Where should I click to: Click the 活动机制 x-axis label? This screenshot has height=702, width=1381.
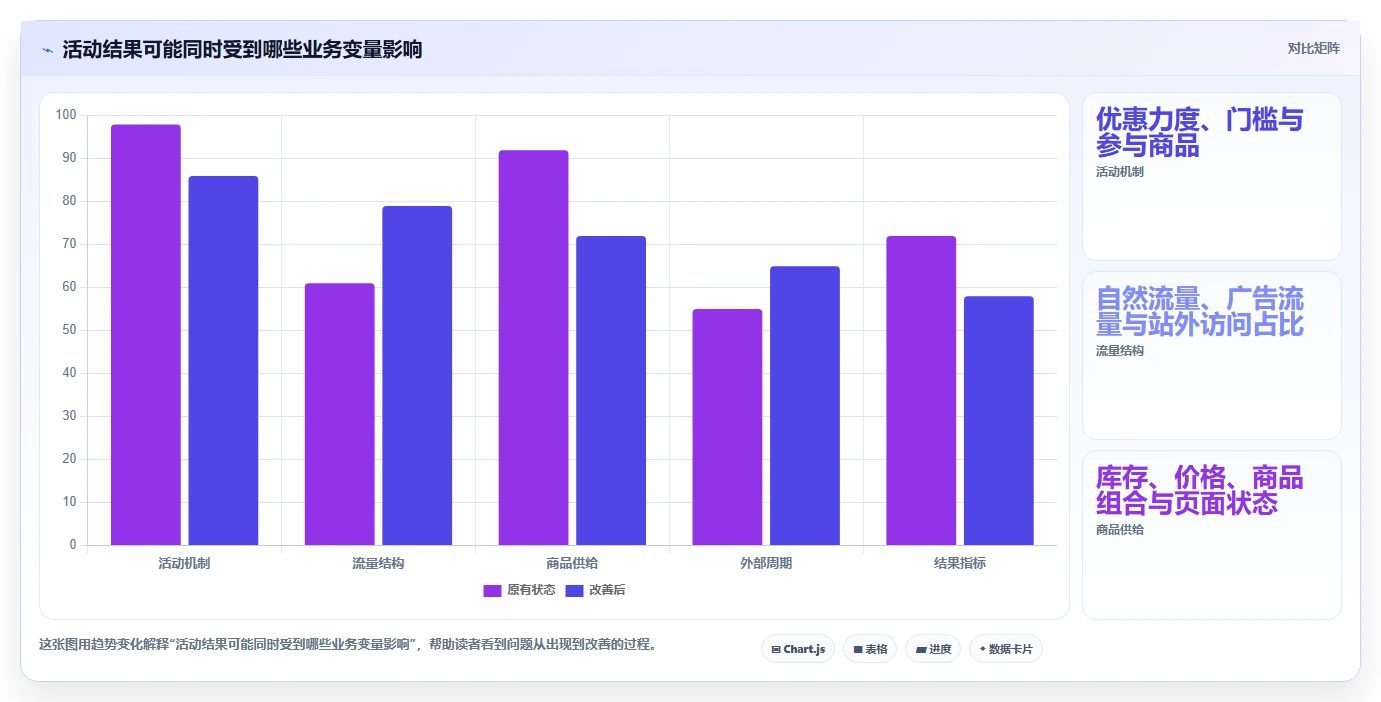184,563
